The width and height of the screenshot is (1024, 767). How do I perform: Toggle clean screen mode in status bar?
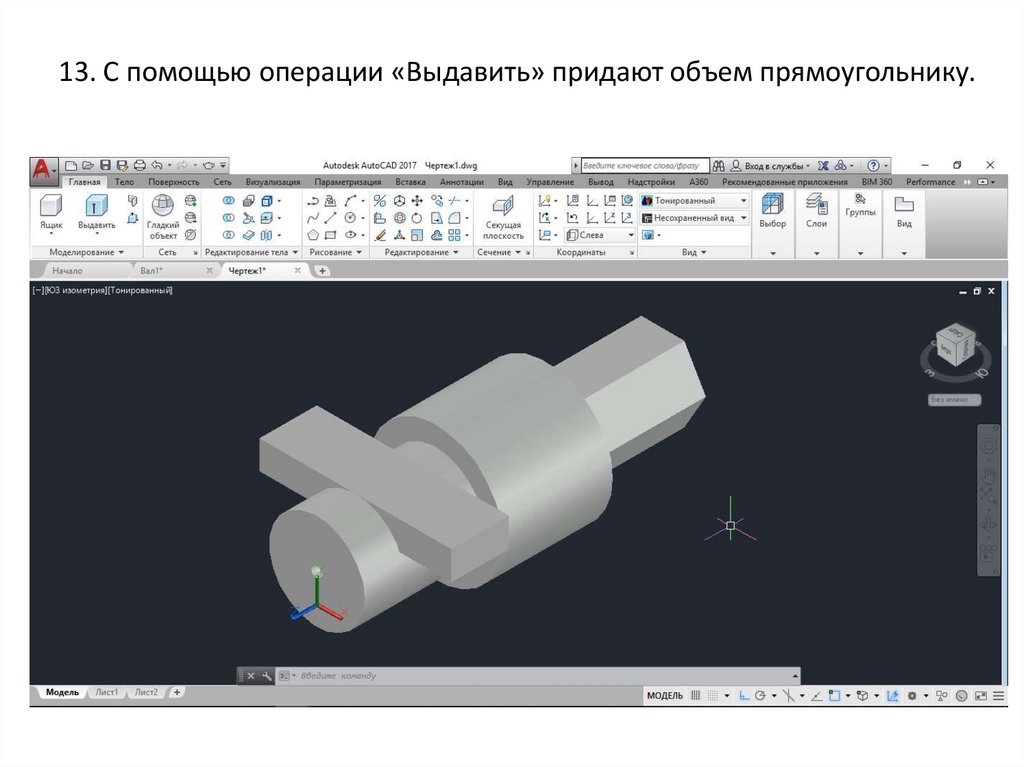(980, 696)
